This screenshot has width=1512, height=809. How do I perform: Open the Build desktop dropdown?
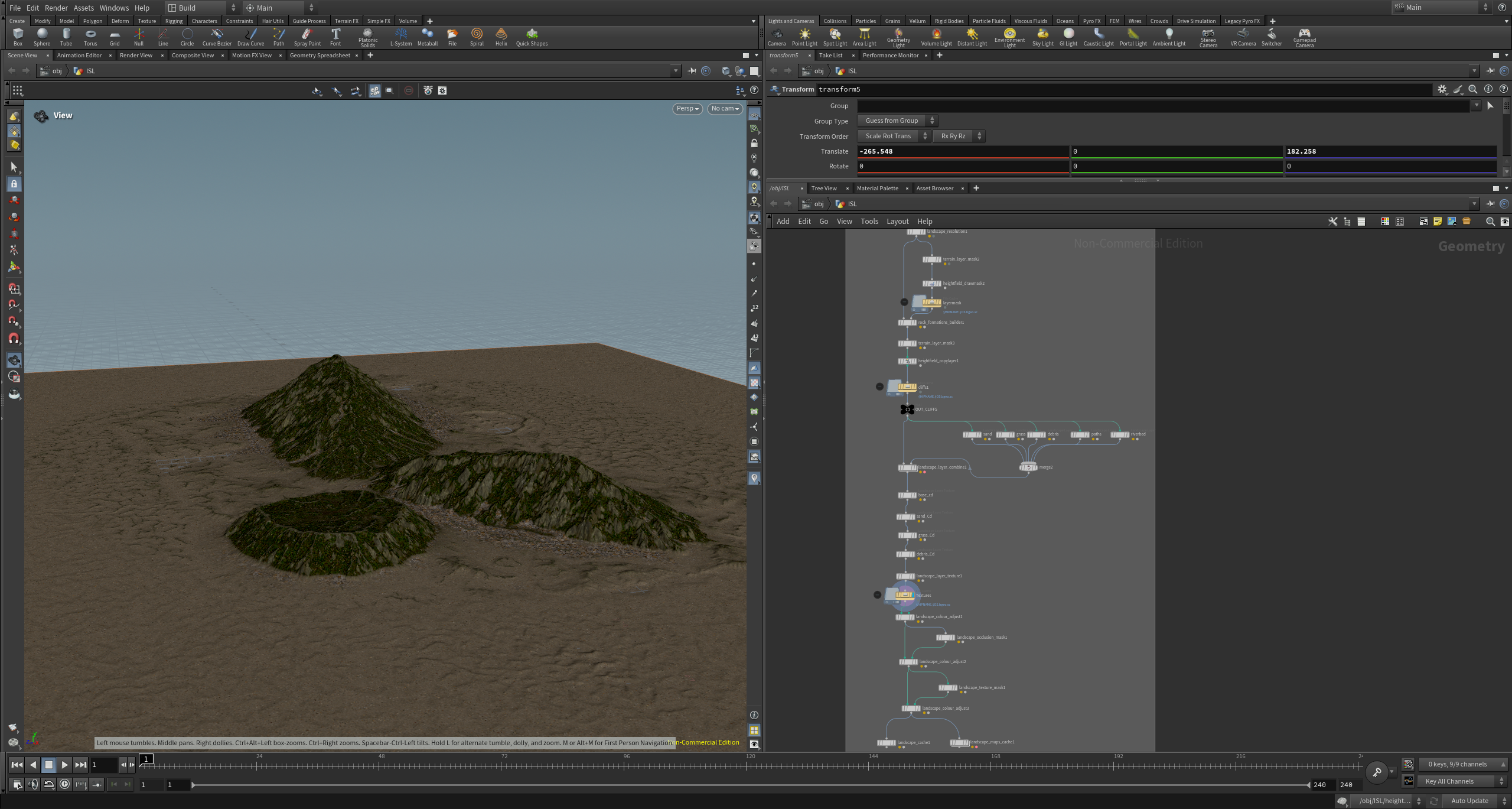[x=201, y=8]
